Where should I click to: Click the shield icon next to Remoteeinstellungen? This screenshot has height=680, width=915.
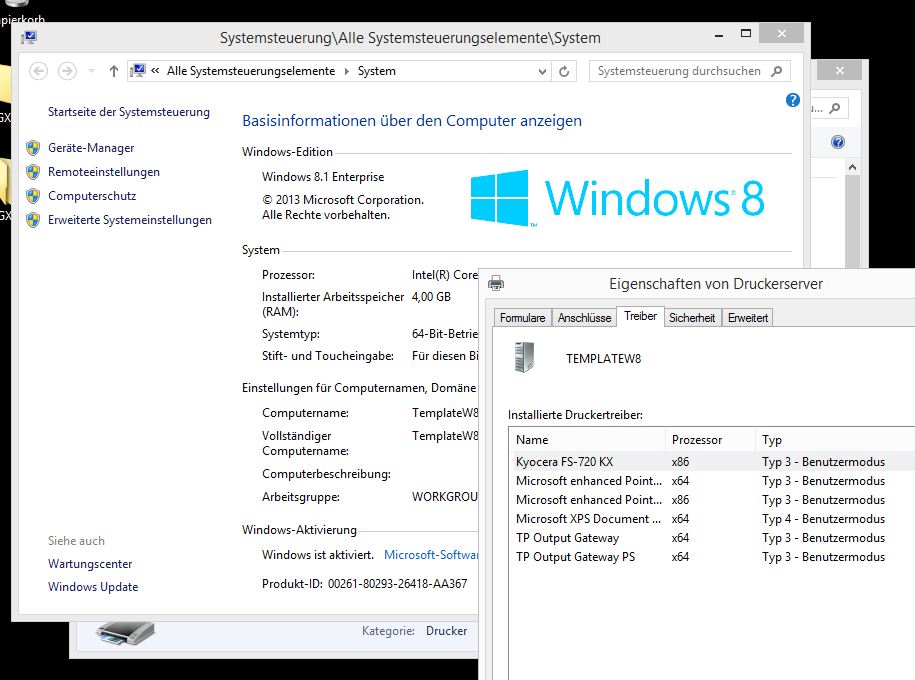(33, 172)
